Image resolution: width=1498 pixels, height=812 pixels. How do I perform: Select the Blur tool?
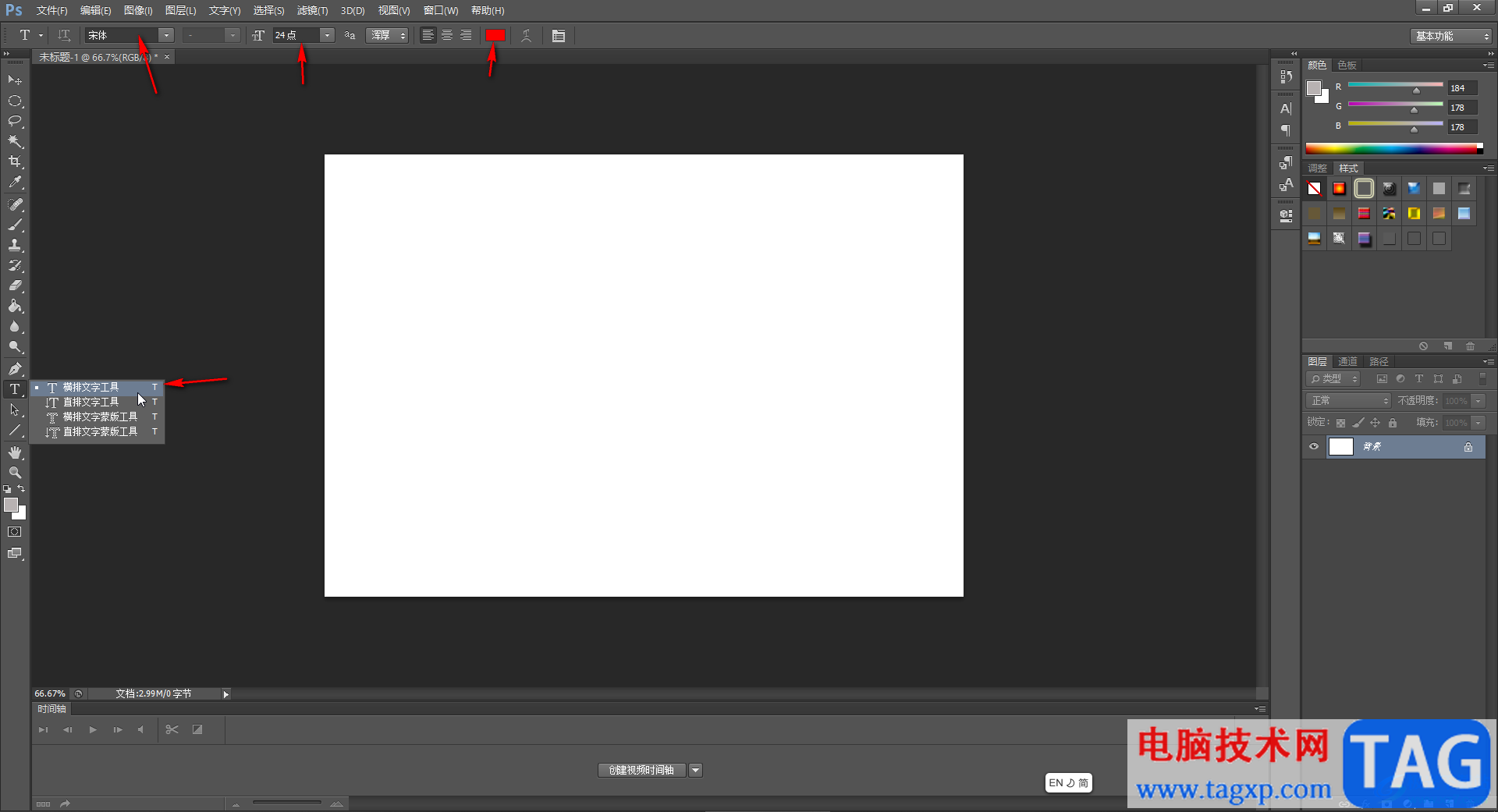[15, 327]
